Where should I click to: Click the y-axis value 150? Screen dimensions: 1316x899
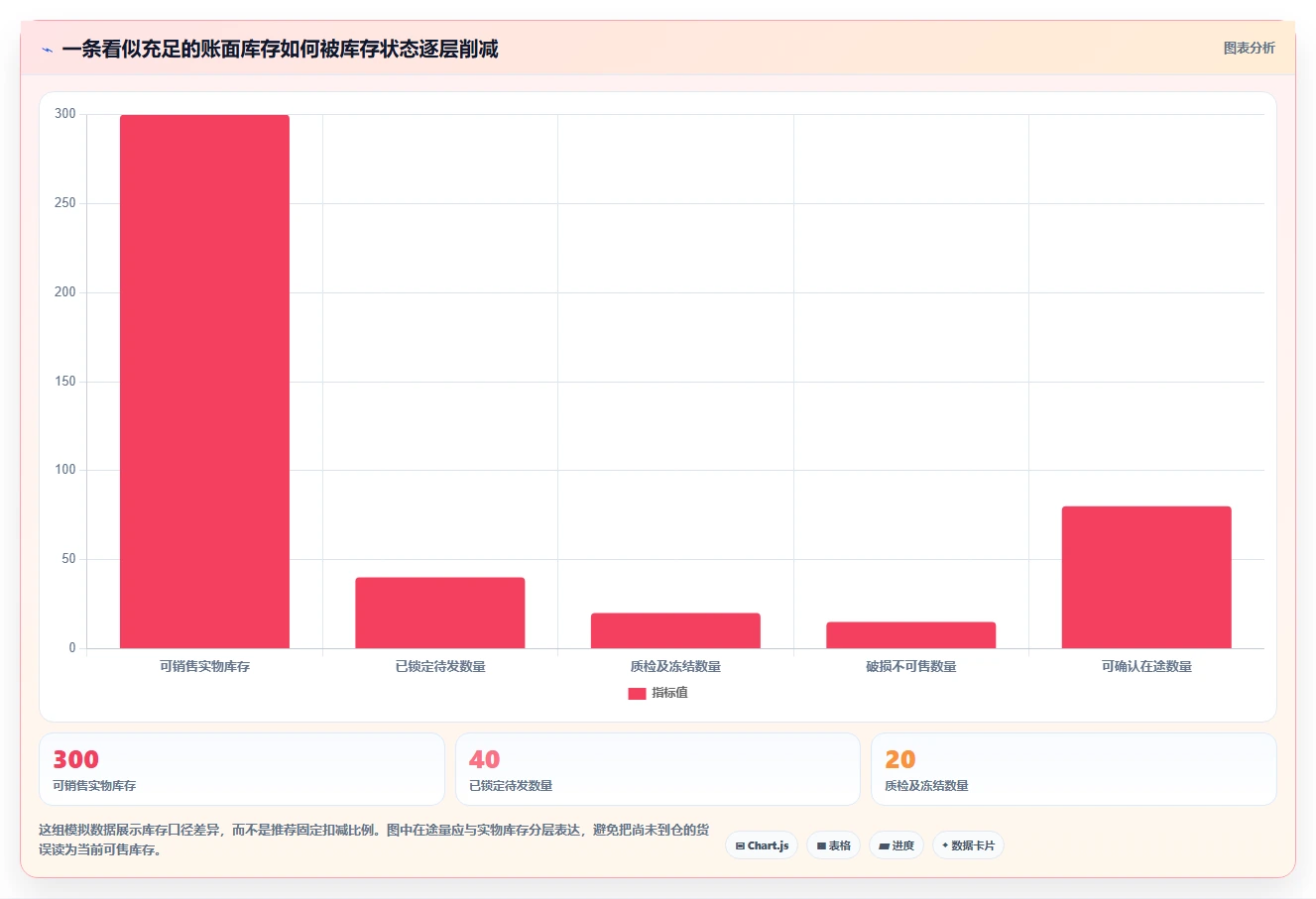[x=65, y=382]
